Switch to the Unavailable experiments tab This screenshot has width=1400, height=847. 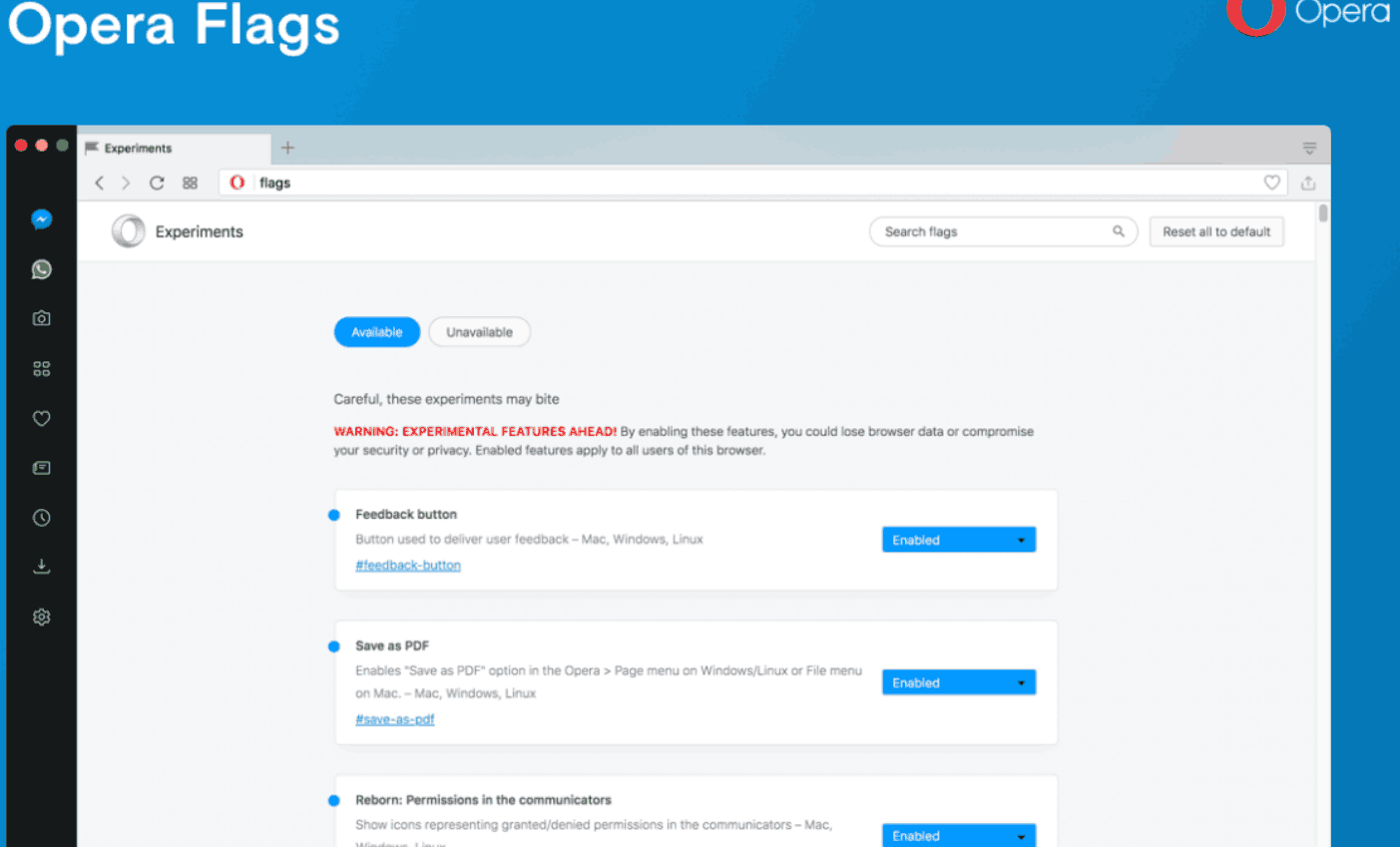479,332
